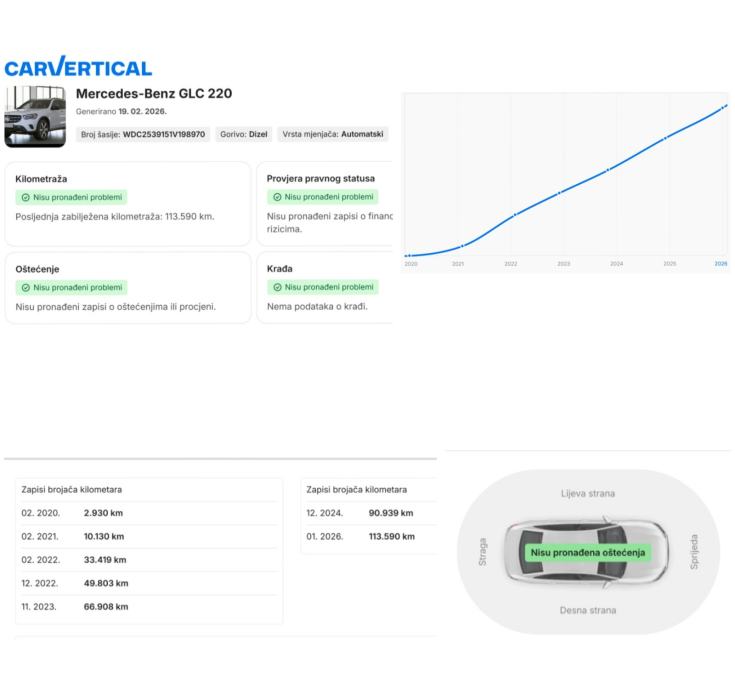Screen dimensions: 735x690
Task: Click the 33.419 km odometer value
Action: pyautogui.click(x=105, y=560)
